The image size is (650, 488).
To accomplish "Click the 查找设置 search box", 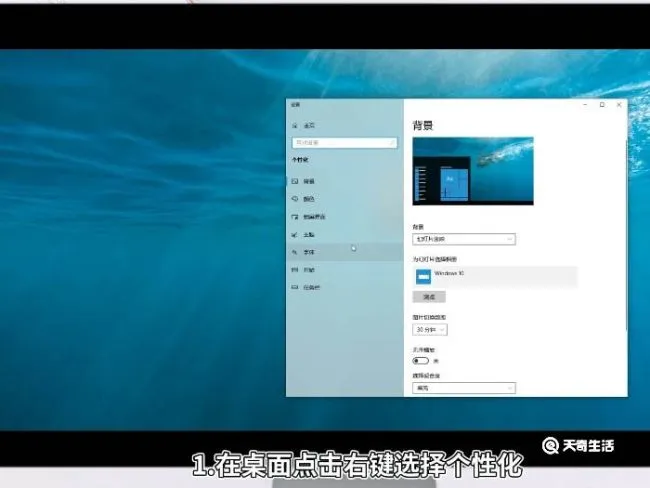I will [344, 143].
